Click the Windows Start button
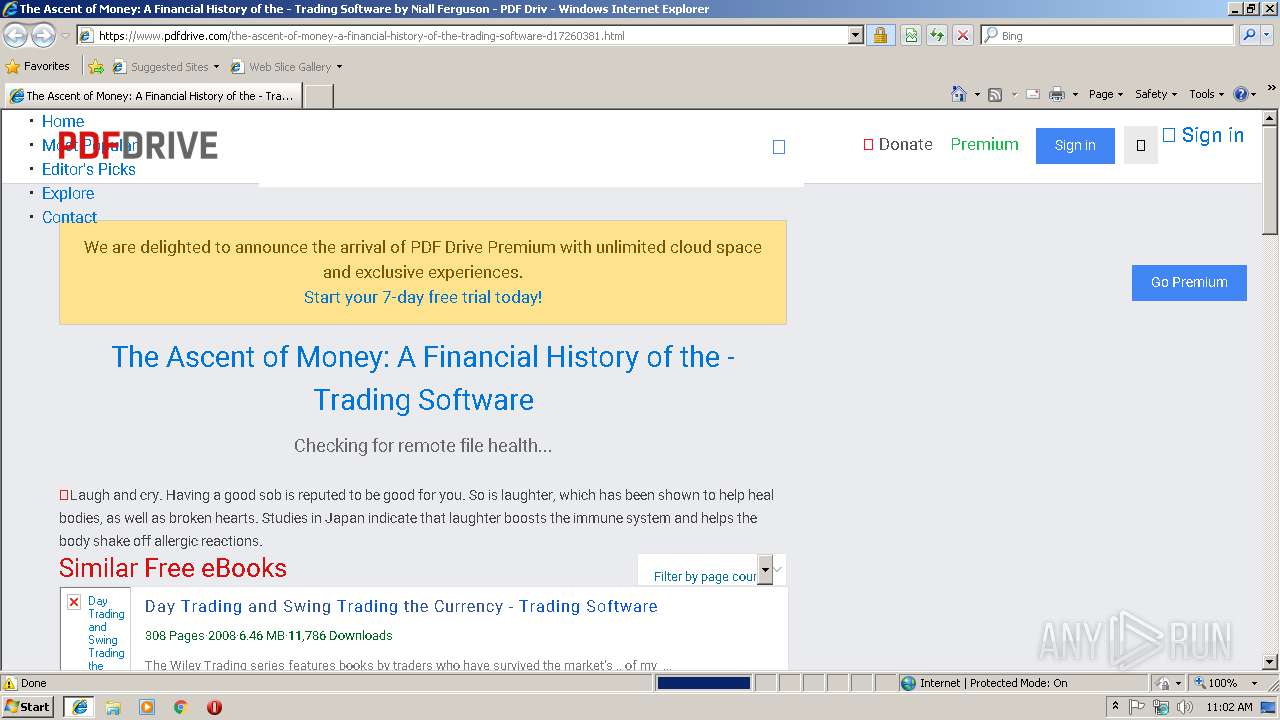The height and width of the screenshot is (720, 1280). (x=29, y=707)
